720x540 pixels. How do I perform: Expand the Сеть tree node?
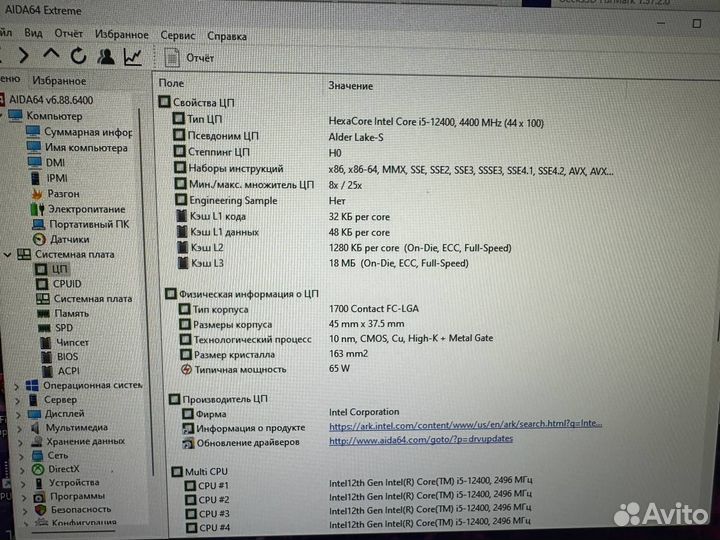tap(21, 456)
